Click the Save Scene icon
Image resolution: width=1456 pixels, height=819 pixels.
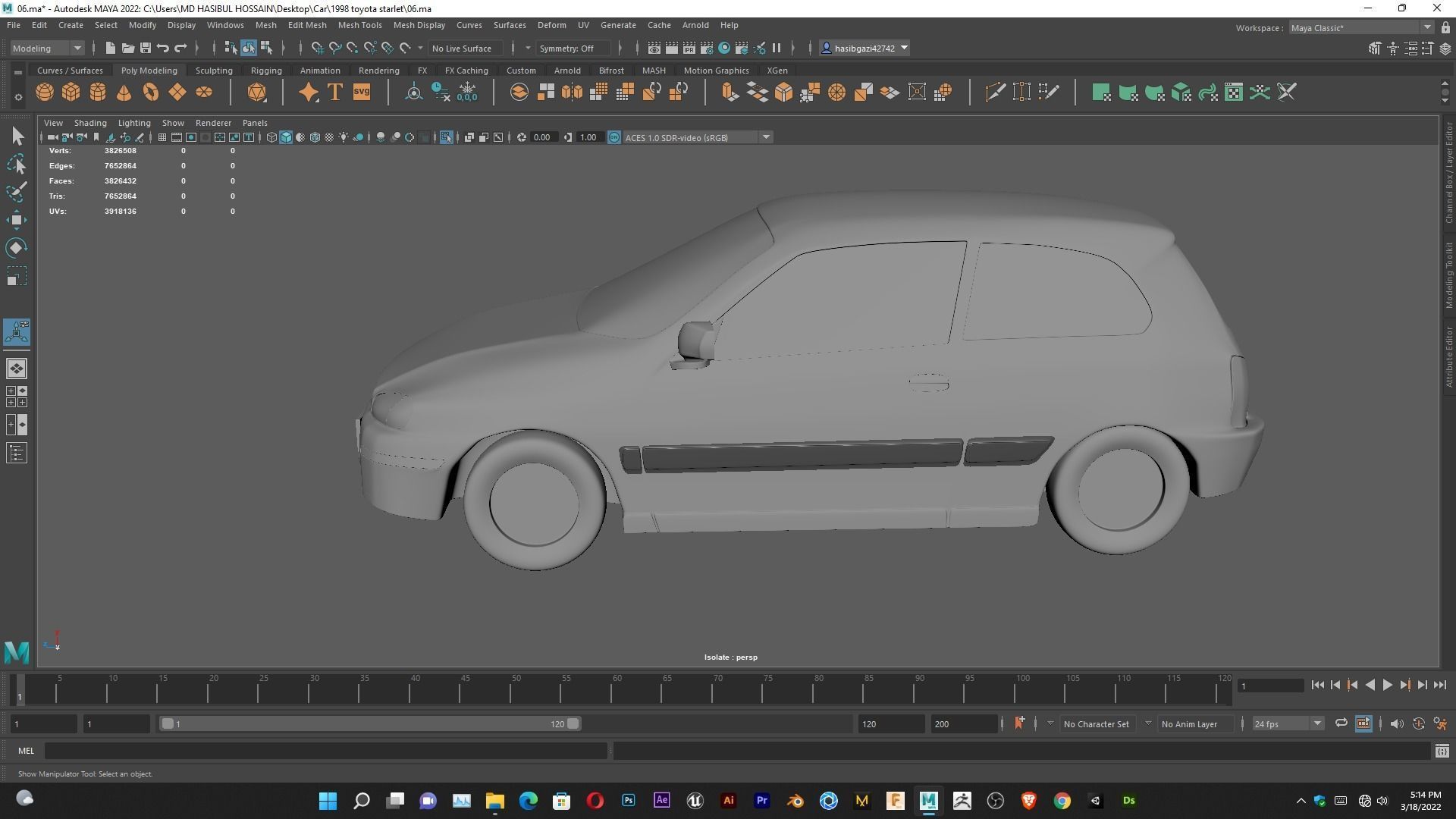click(146, 48)
